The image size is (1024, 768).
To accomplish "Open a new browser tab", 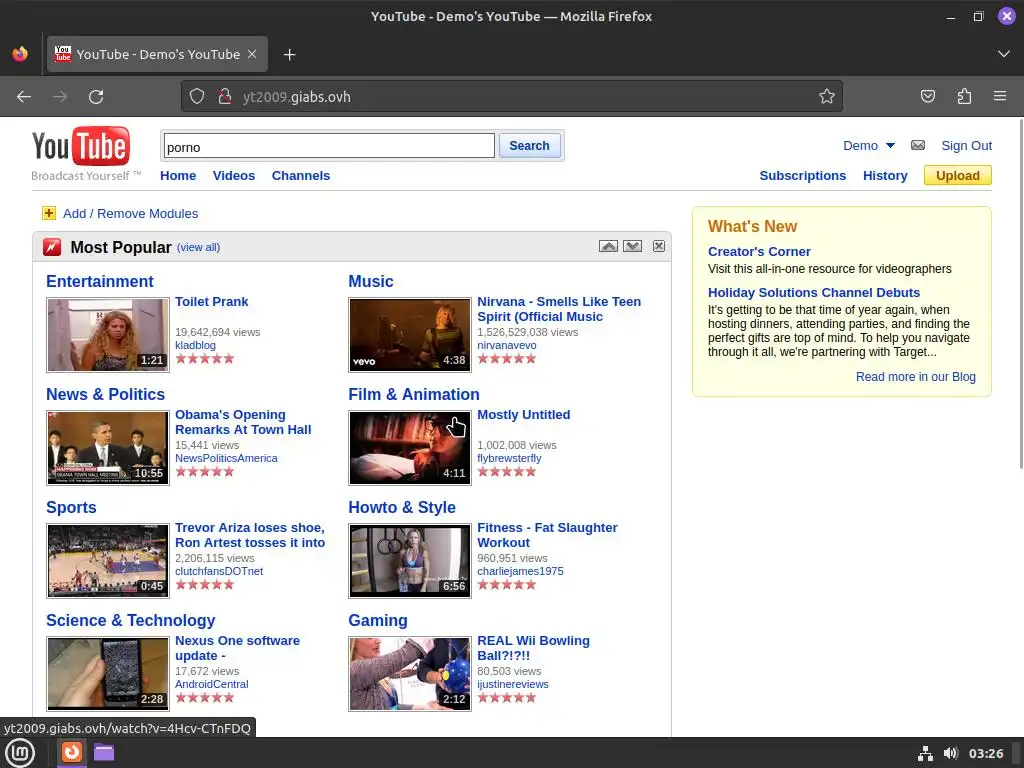I will click(290, 55).
